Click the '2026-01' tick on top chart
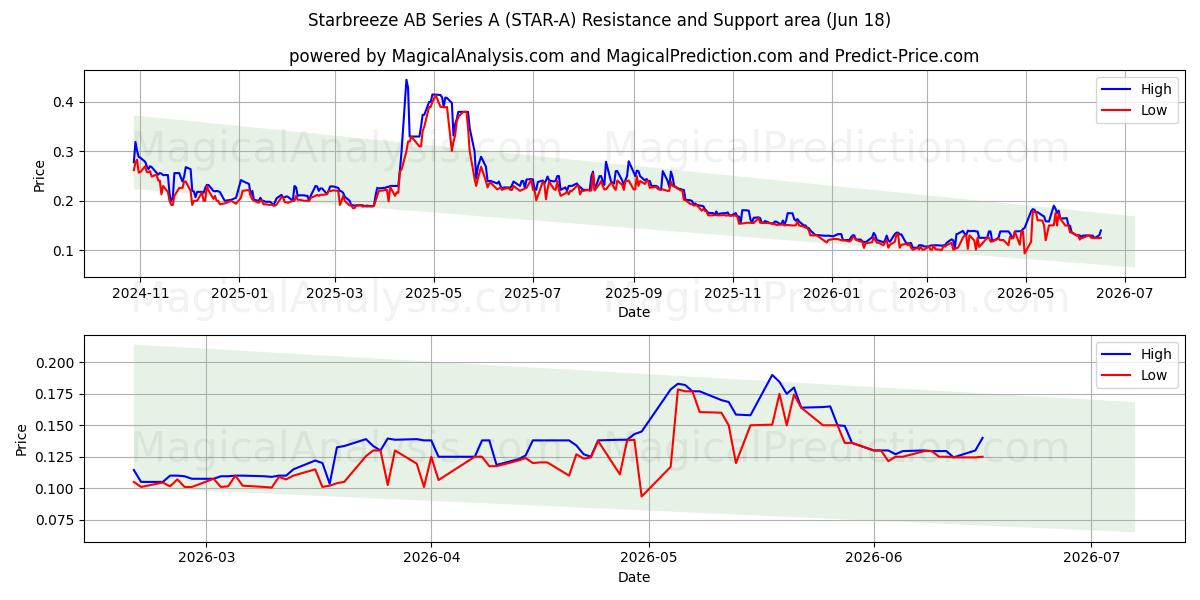 [831, 293]
